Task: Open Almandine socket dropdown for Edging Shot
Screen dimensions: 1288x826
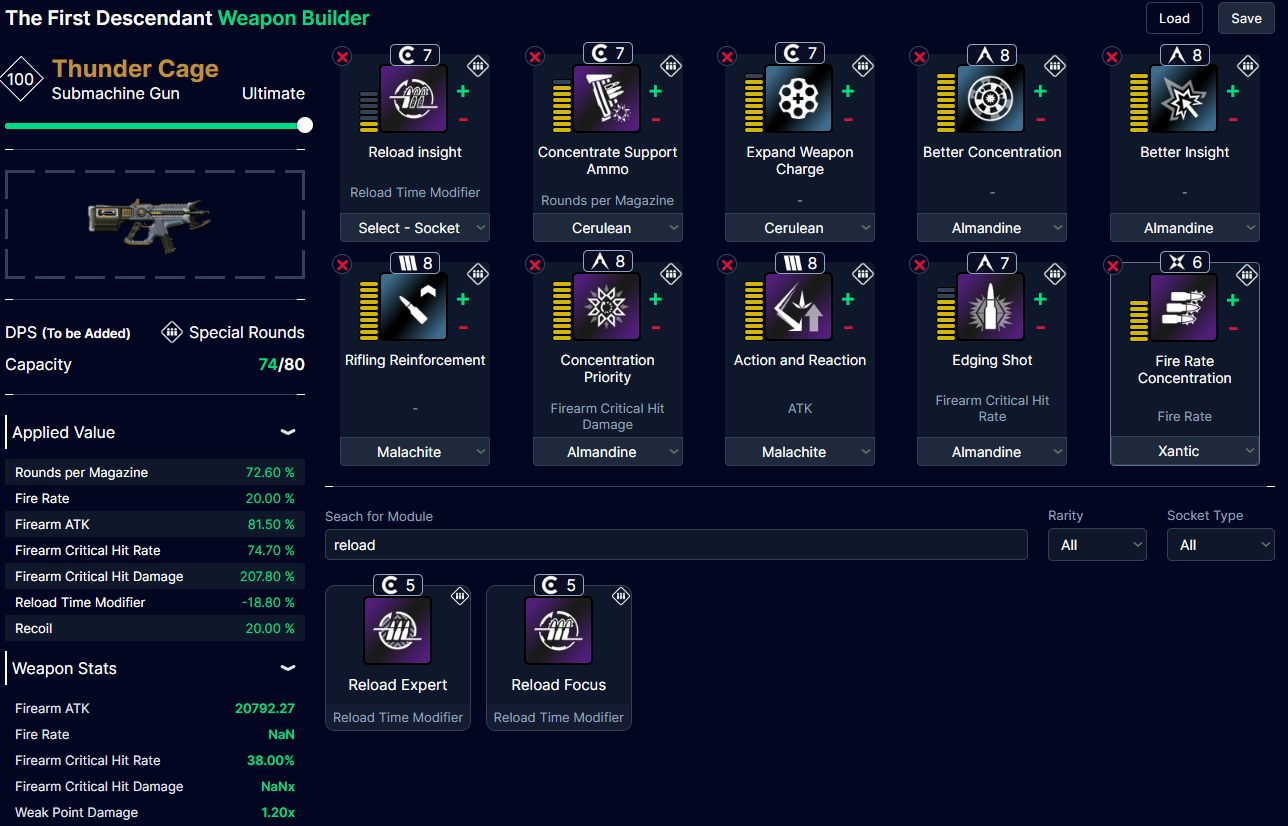Action: (992, 452)
